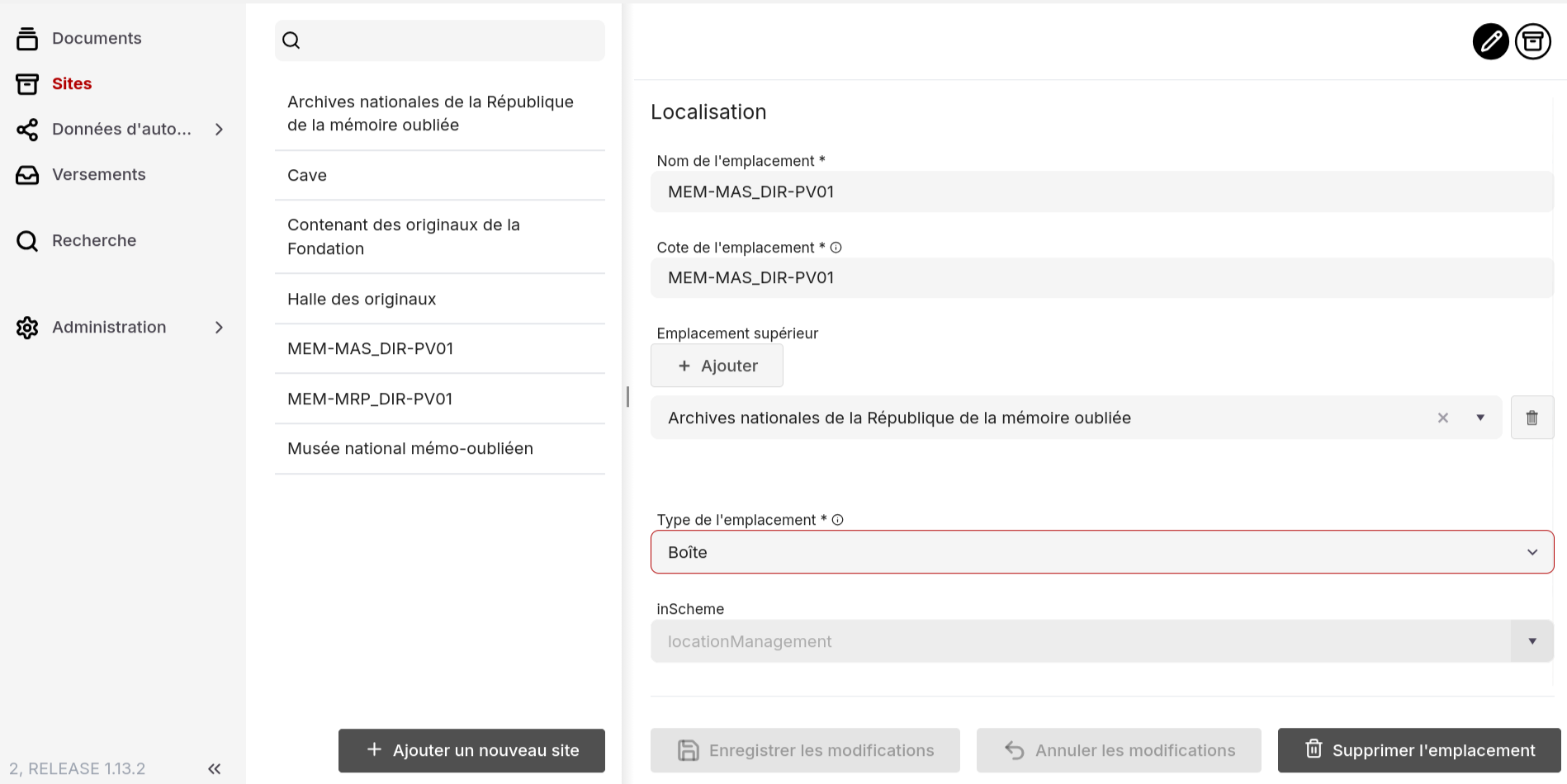Open the Versements section
The image size is (1567, 784).
coord(98,174)
